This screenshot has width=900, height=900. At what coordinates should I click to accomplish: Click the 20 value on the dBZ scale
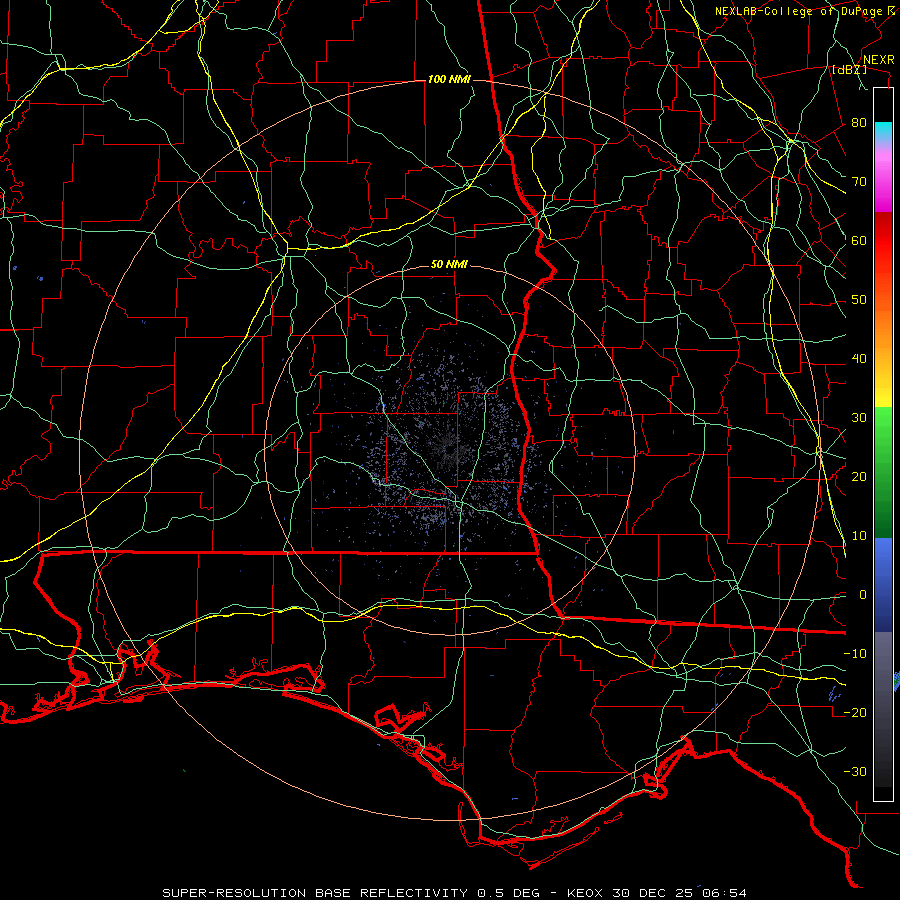[859, 477]
